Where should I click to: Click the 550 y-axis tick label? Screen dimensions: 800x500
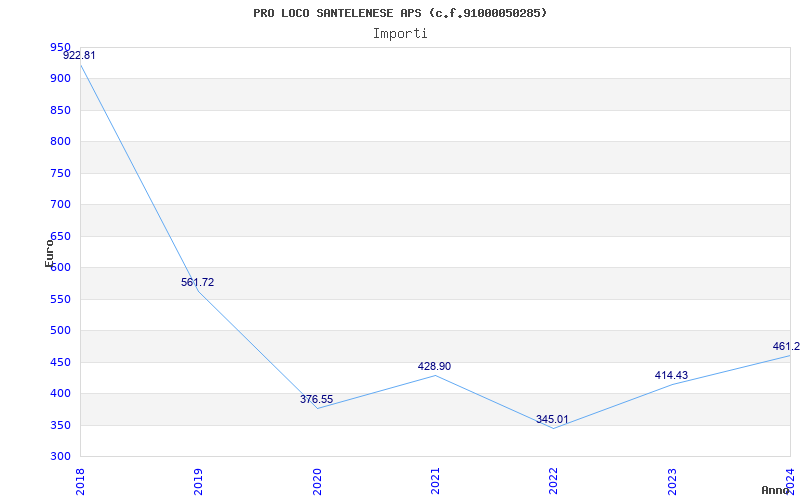pos(60,299)
